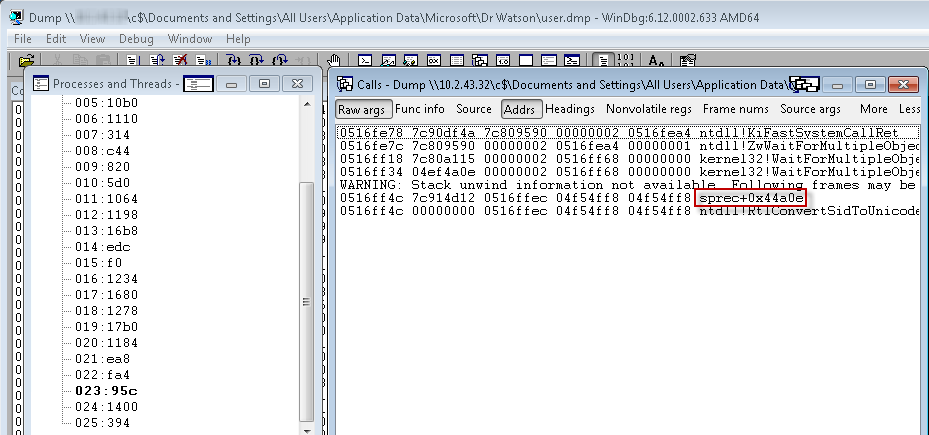Toggle the Nonvolatile regs option
The width and height of the screenshot is (929, 435).
tap(648, 109)
